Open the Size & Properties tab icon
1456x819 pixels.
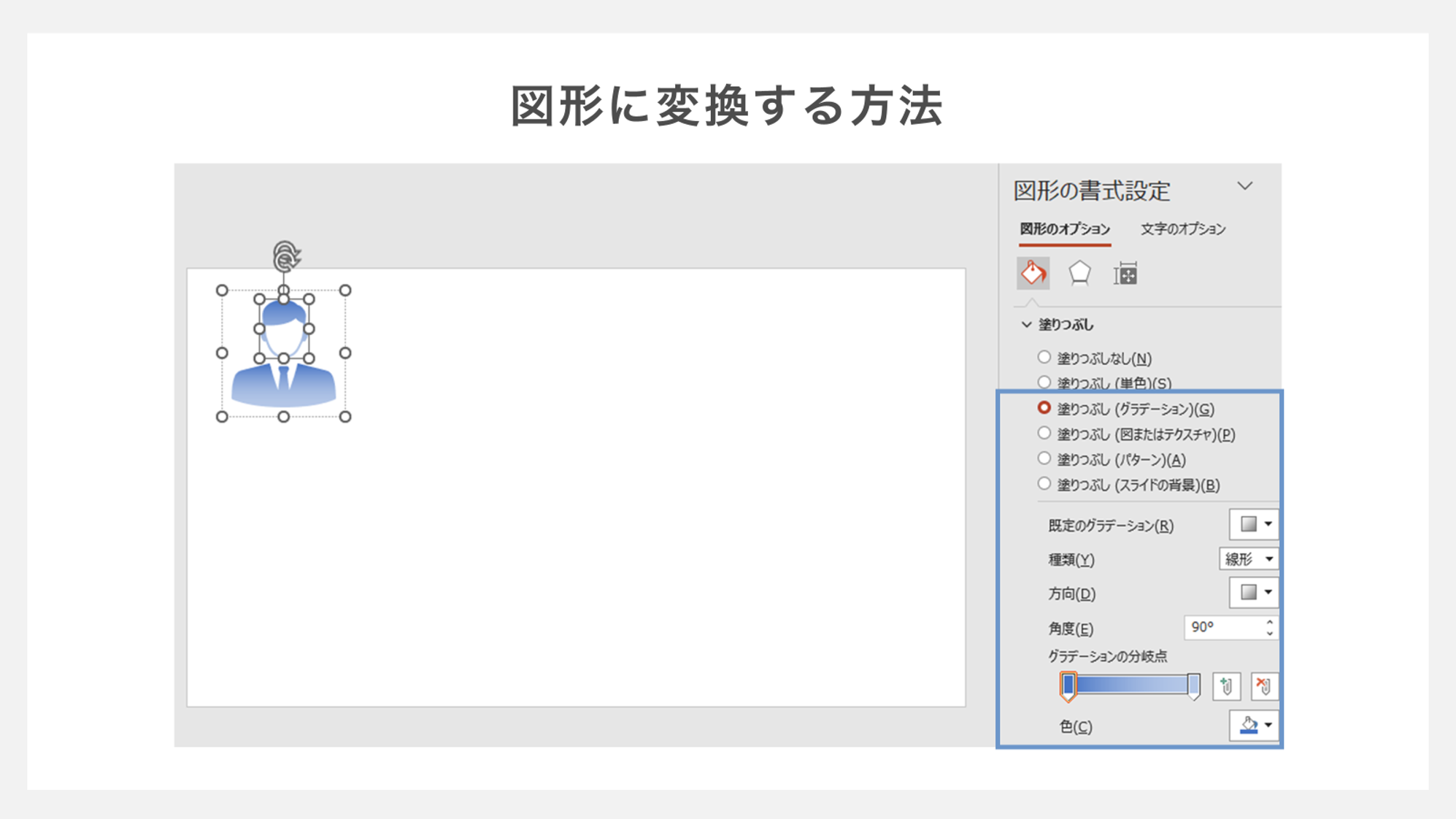point(1125,274)
